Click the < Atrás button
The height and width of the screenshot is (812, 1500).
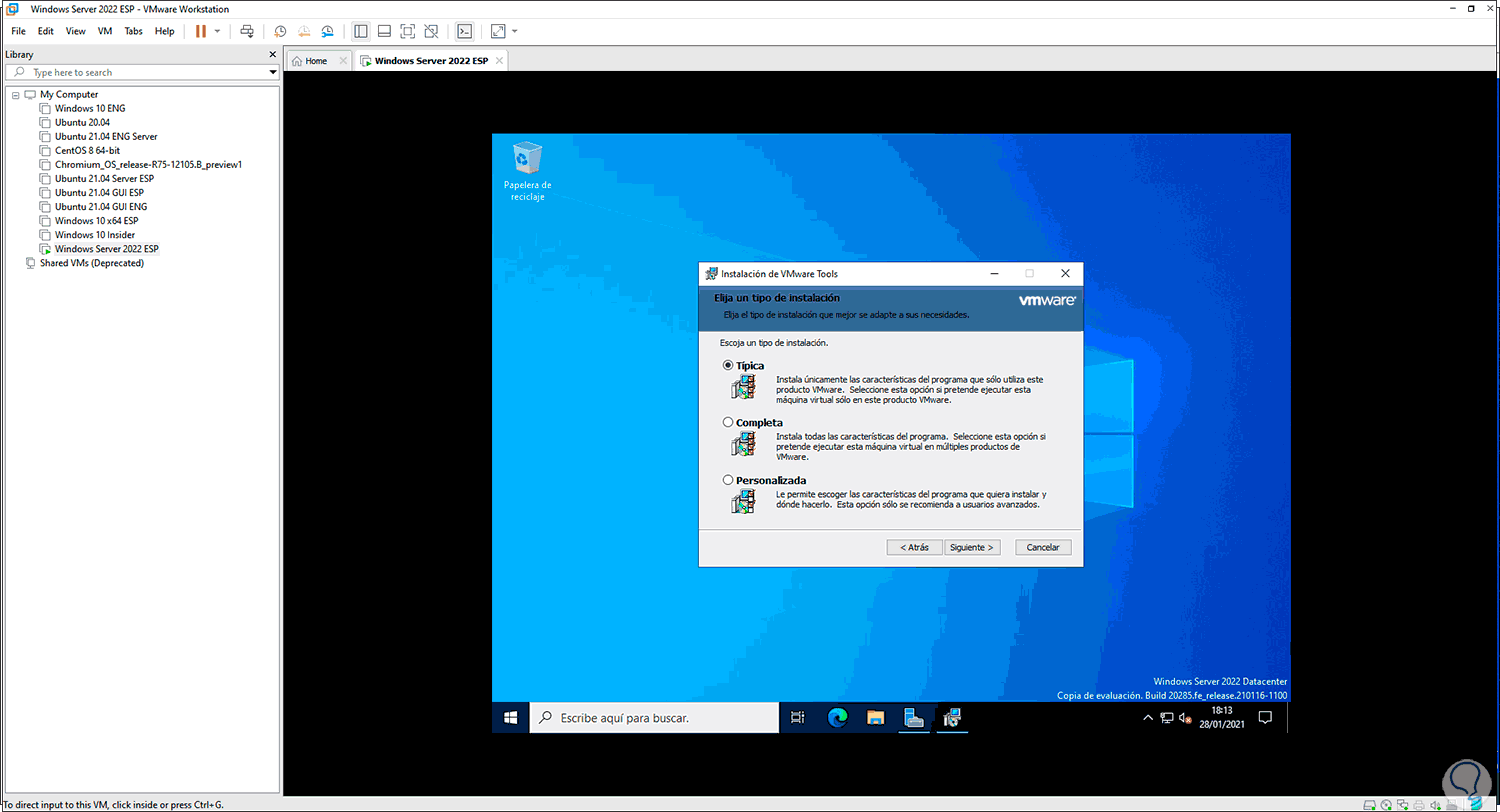click(914, 547)
